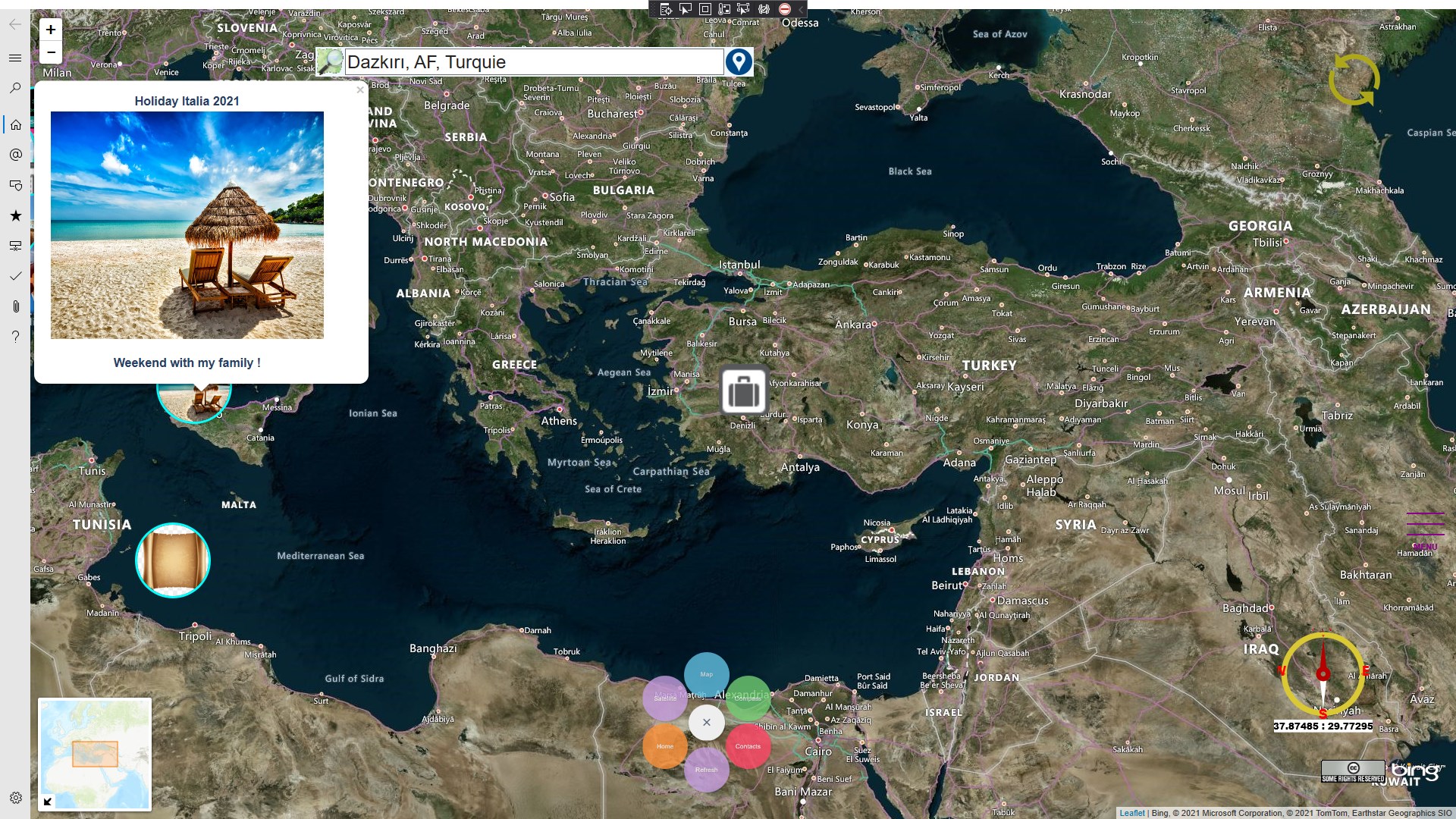Open the question mark help icon
This screenshot has width=1456, height=819.
click(15, 337)
